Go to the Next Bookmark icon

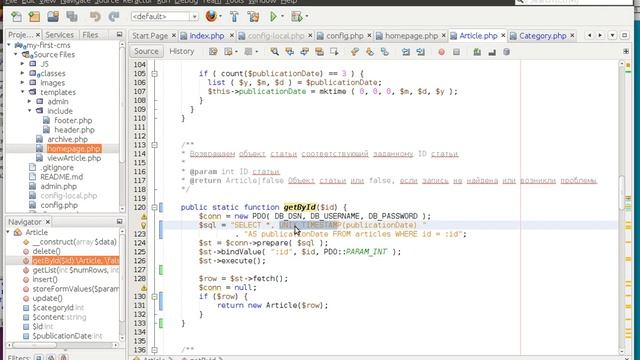pos(370,52)
